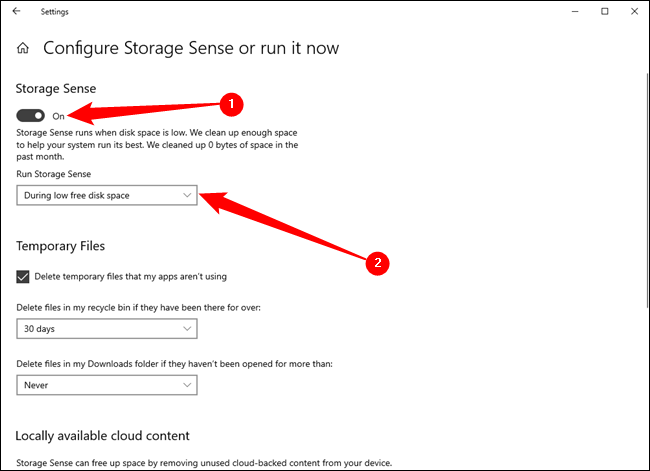
Task: Click the back arrow in the title bar
Action: 17,11
